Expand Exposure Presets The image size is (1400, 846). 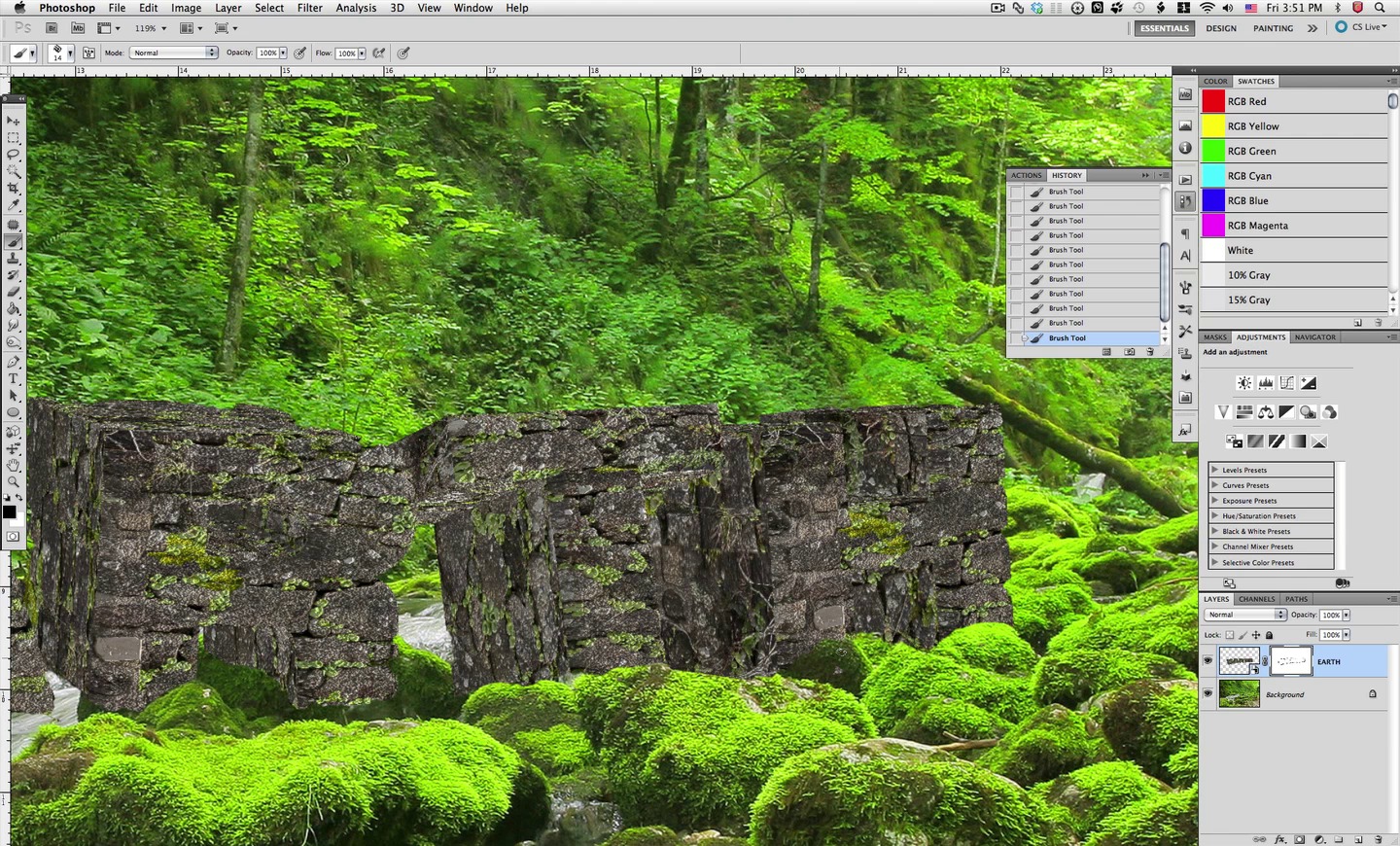coord(1214,501)
